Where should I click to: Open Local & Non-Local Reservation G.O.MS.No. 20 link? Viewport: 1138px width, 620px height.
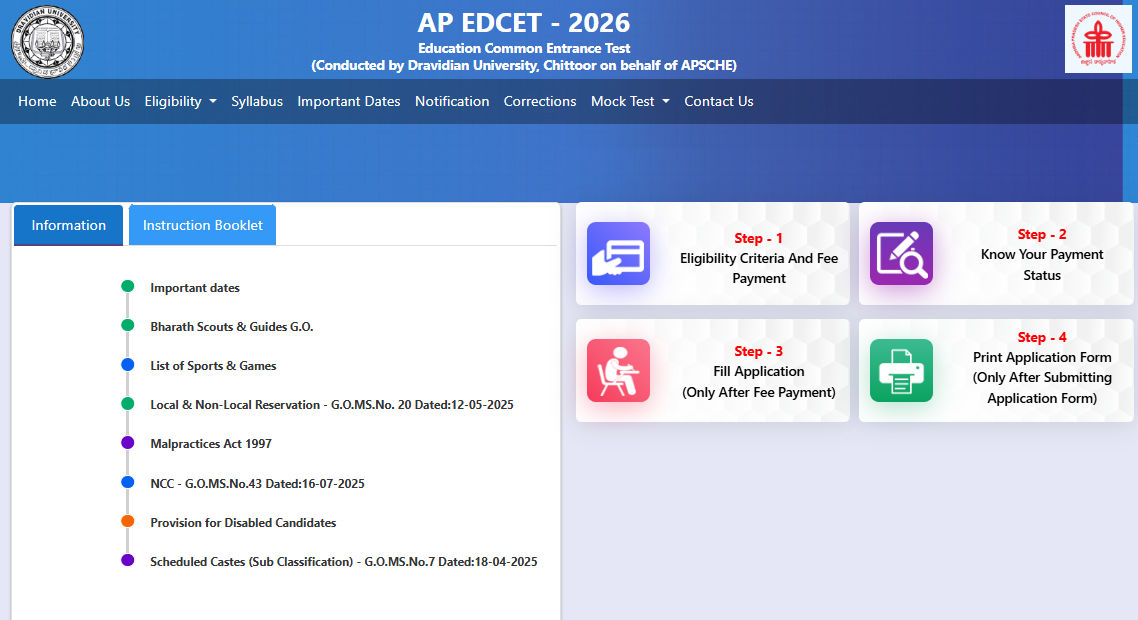tap(332, 405)
